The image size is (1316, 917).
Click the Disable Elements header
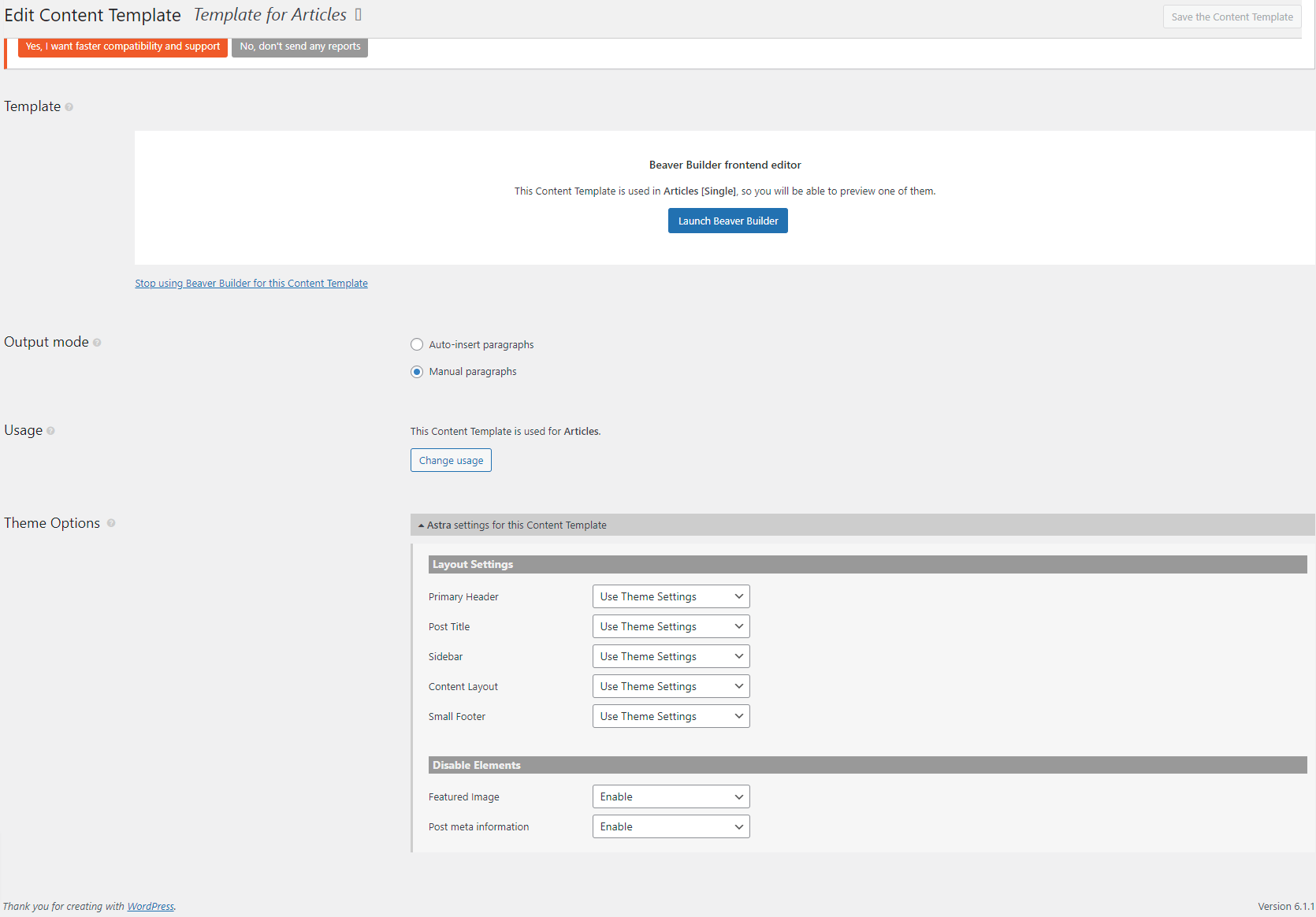tap(868, 765)
